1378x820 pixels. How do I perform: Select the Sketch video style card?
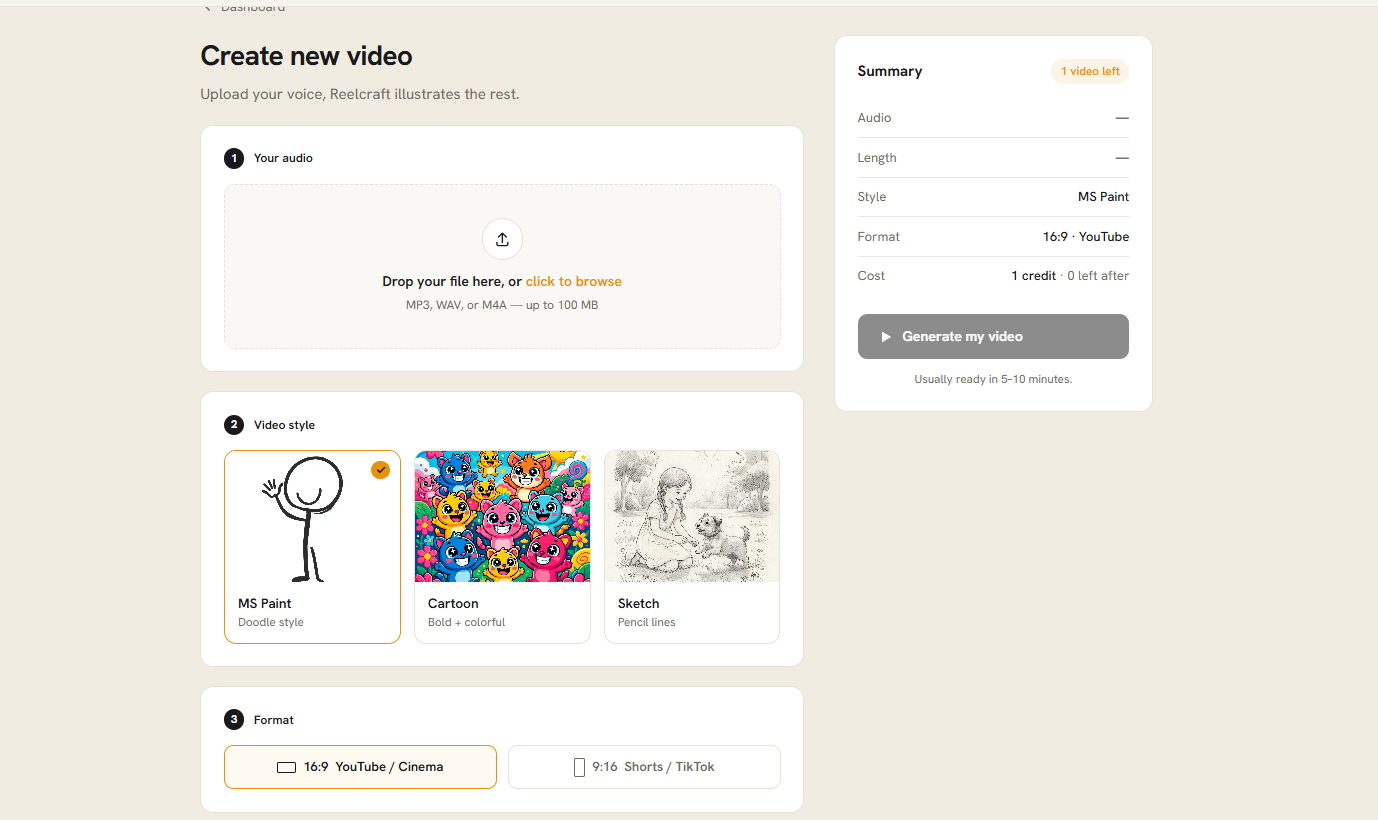(692, 547)
